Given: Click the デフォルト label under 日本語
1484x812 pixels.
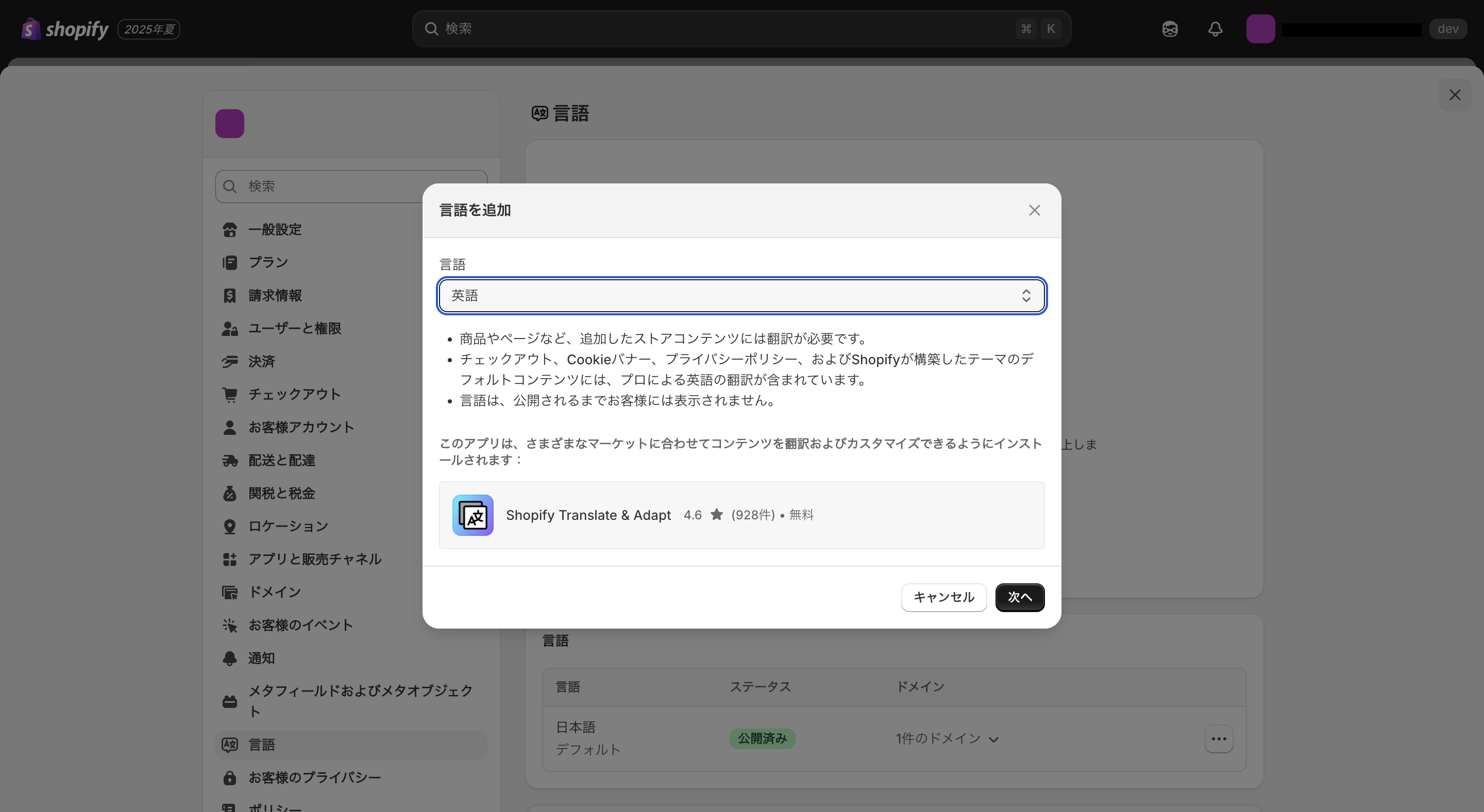Looking at the screenshot, I should [588, 749].
